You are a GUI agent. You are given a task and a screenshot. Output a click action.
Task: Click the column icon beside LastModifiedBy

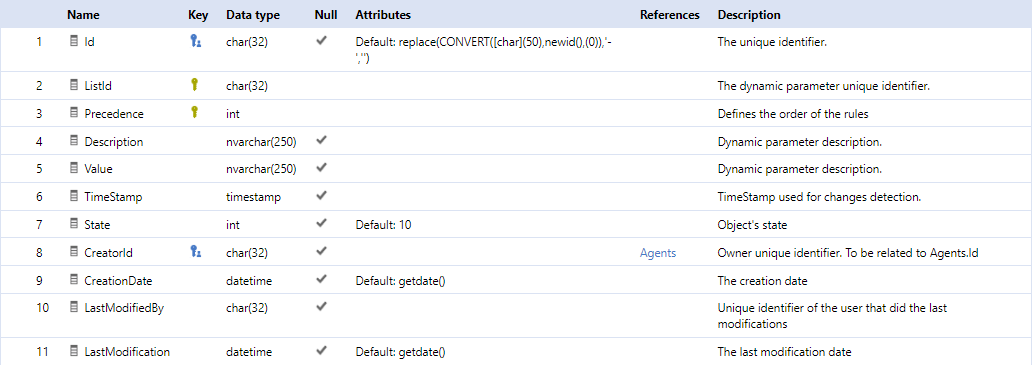tap(74, 308)
